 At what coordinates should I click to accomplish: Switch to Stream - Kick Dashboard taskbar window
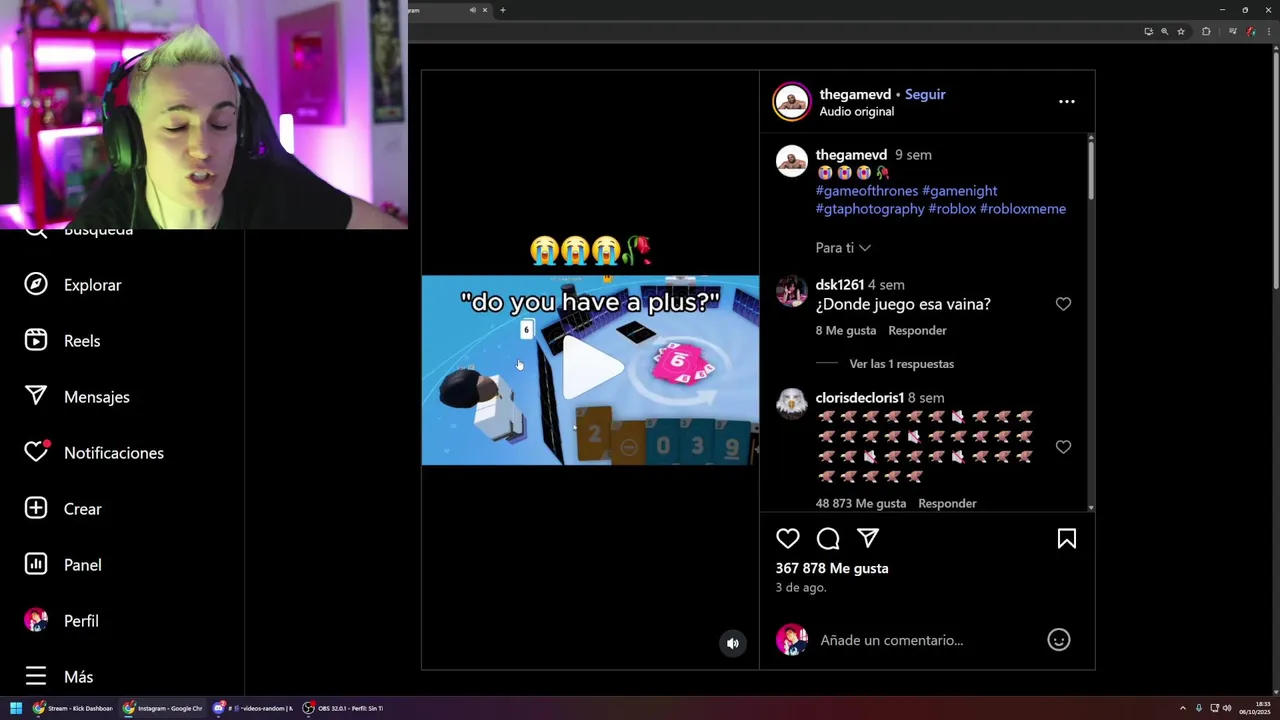click(73, 708)
